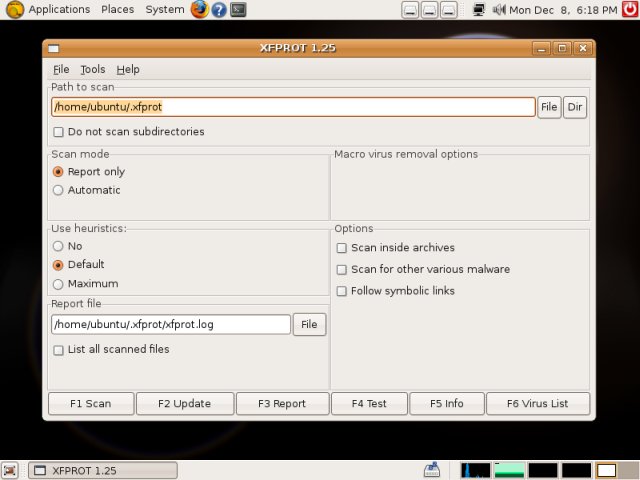Click File button next to Report file field
Viewport: 640px width, 480px height.
309,324
